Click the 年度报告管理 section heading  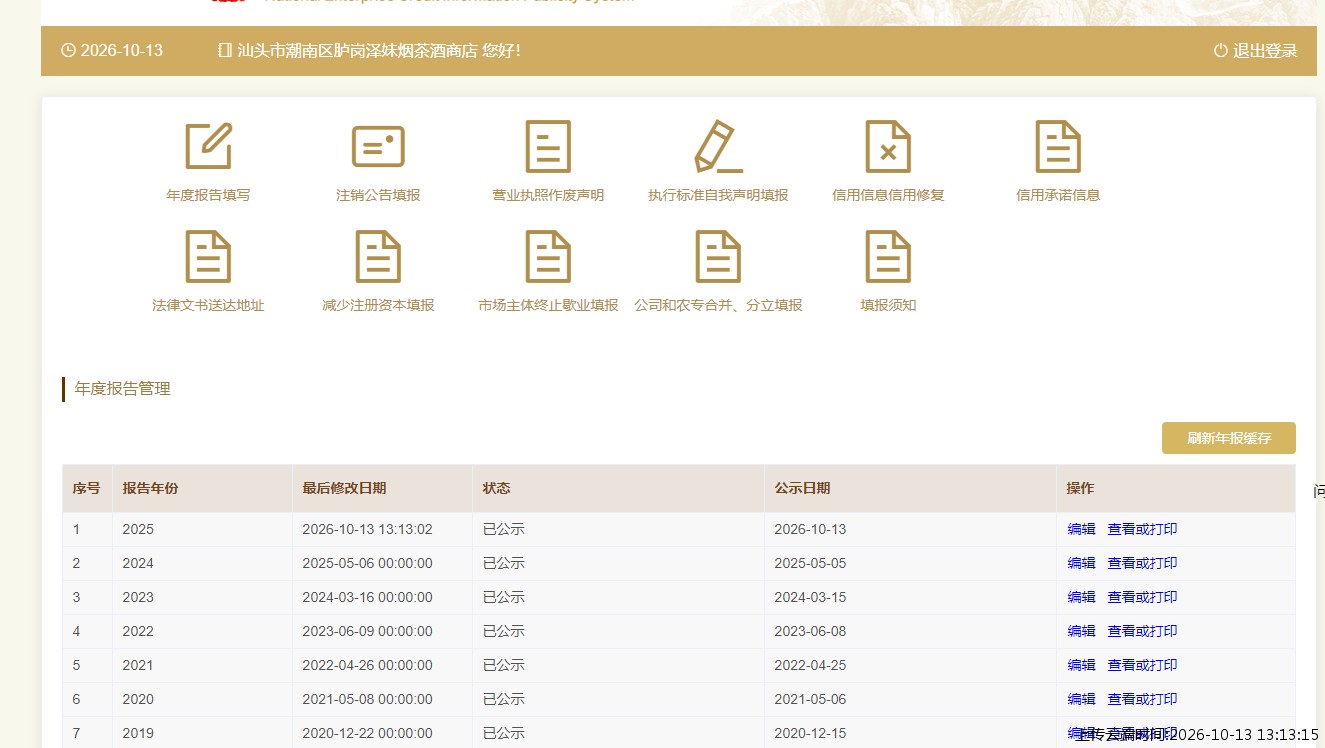123,389
